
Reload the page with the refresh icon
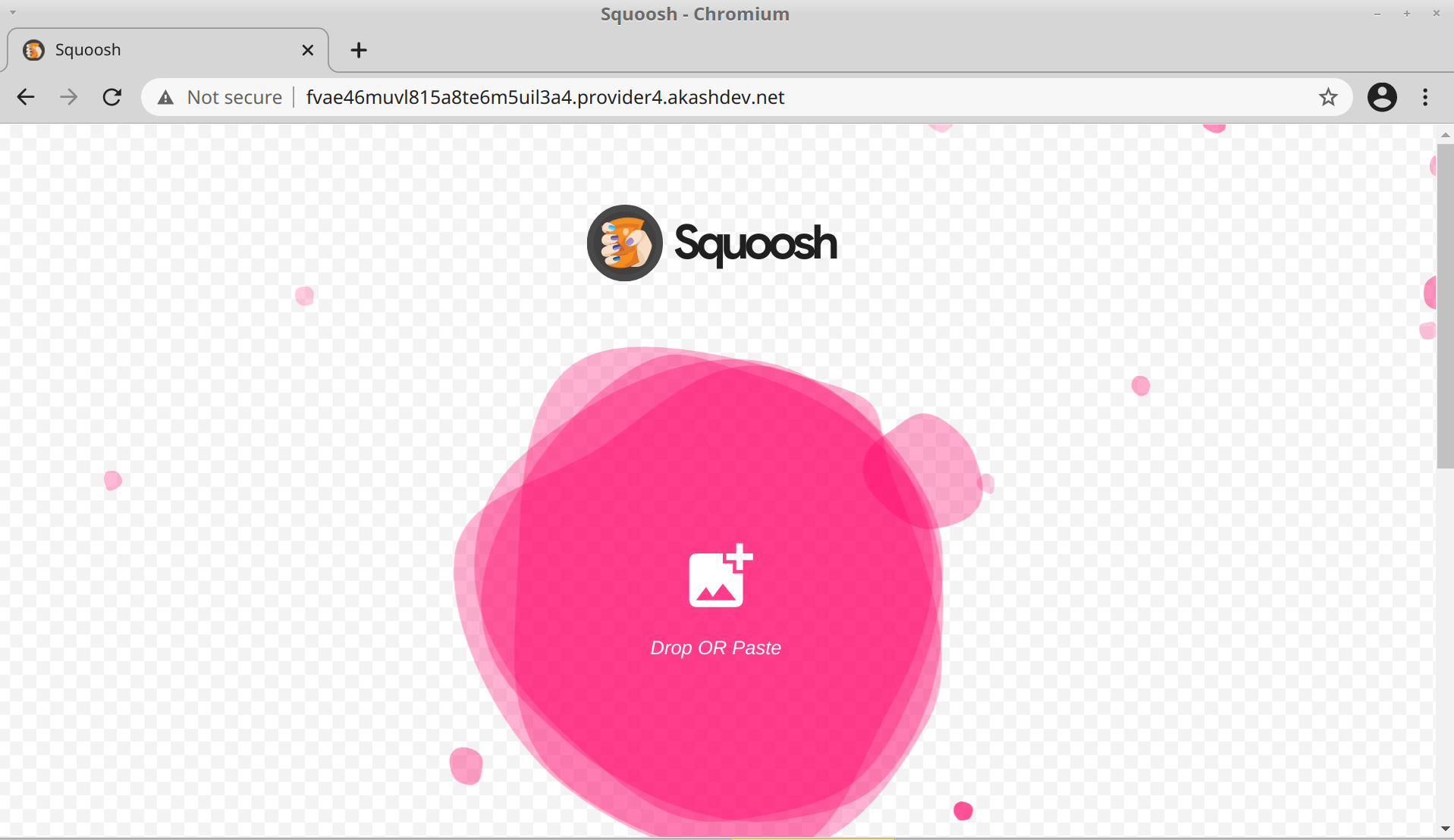112,97
